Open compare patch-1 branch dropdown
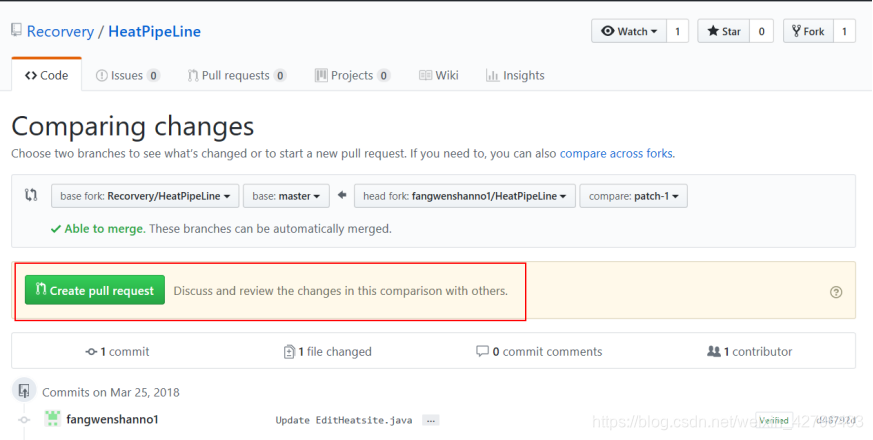The width and height of the screenshot is (873, 440). click(x=634, y=196)
